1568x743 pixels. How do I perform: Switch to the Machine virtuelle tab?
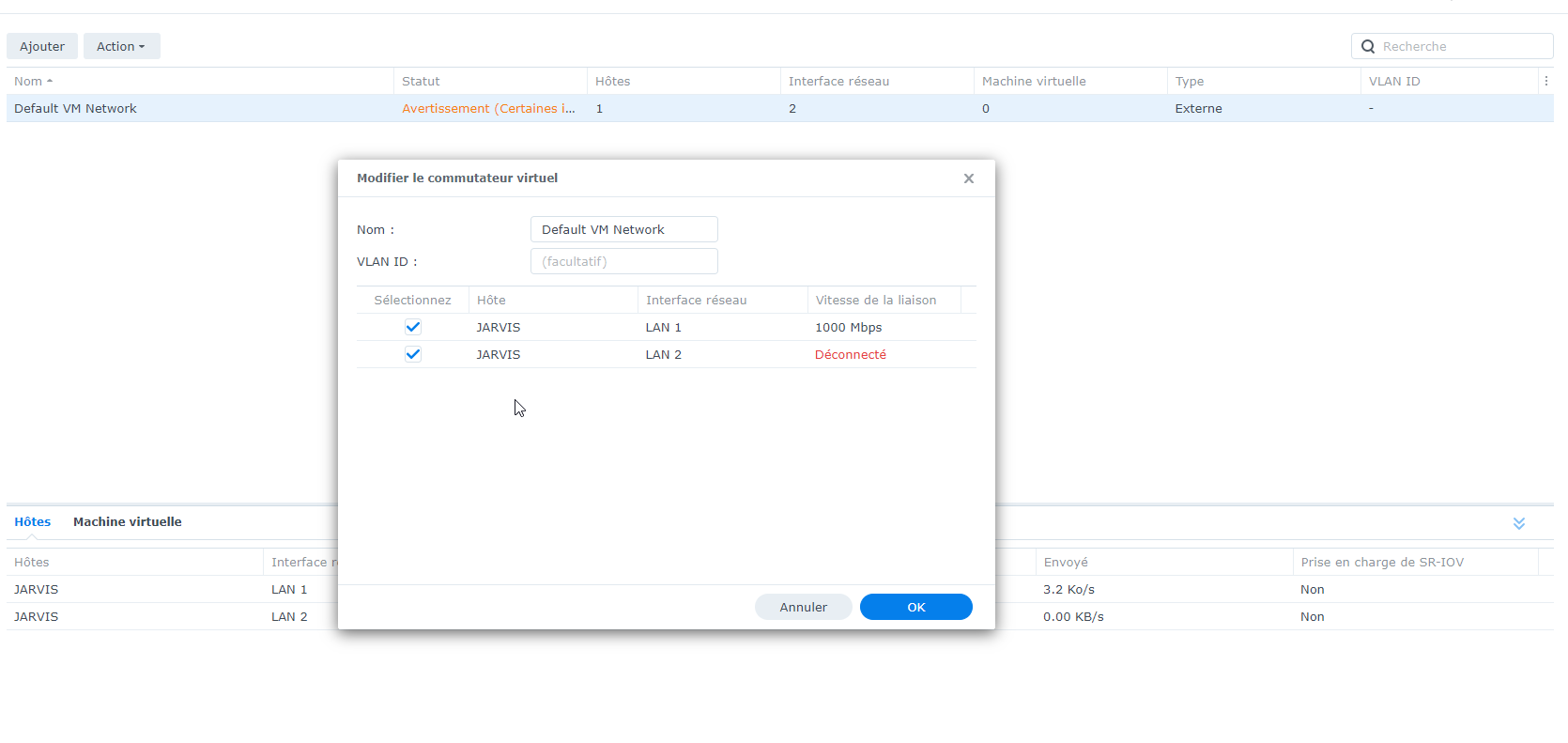coord(128,522)
